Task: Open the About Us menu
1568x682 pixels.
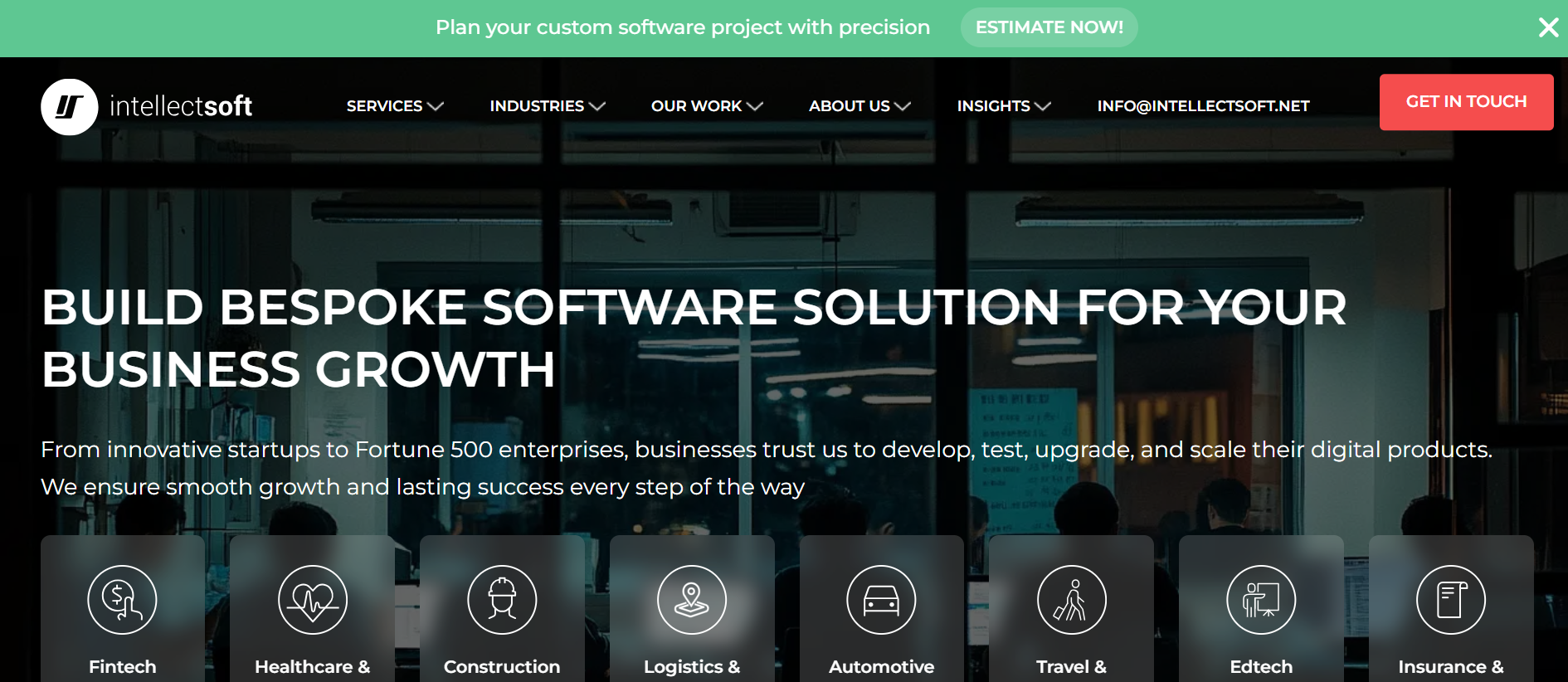Action: (859, 106)
